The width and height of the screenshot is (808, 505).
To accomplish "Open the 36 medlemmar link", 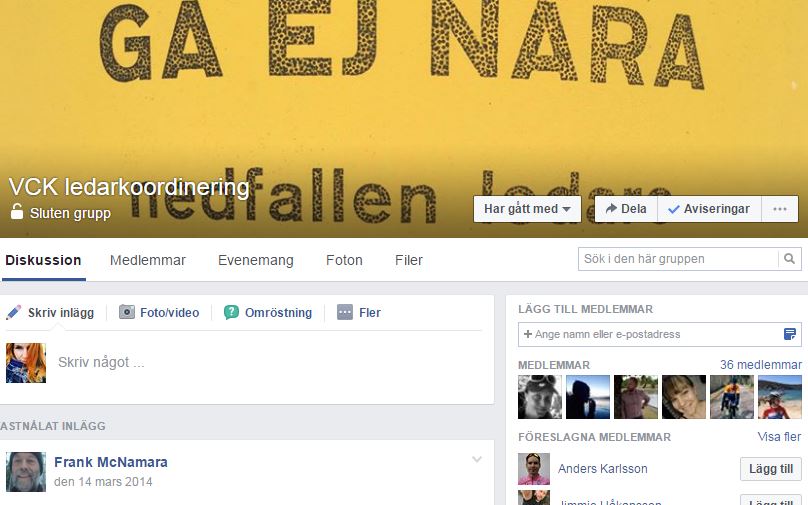I will (x=761, y=365).
